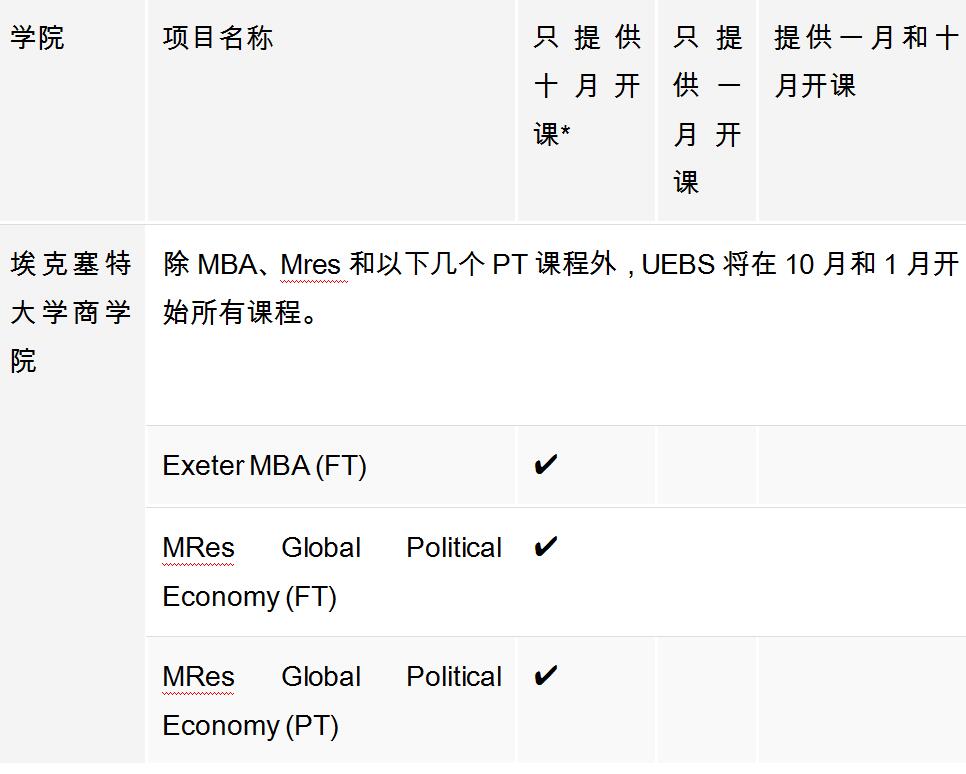
Task: Click the empty January-and-October cell in MRes (PT) row
Action: 862,700
